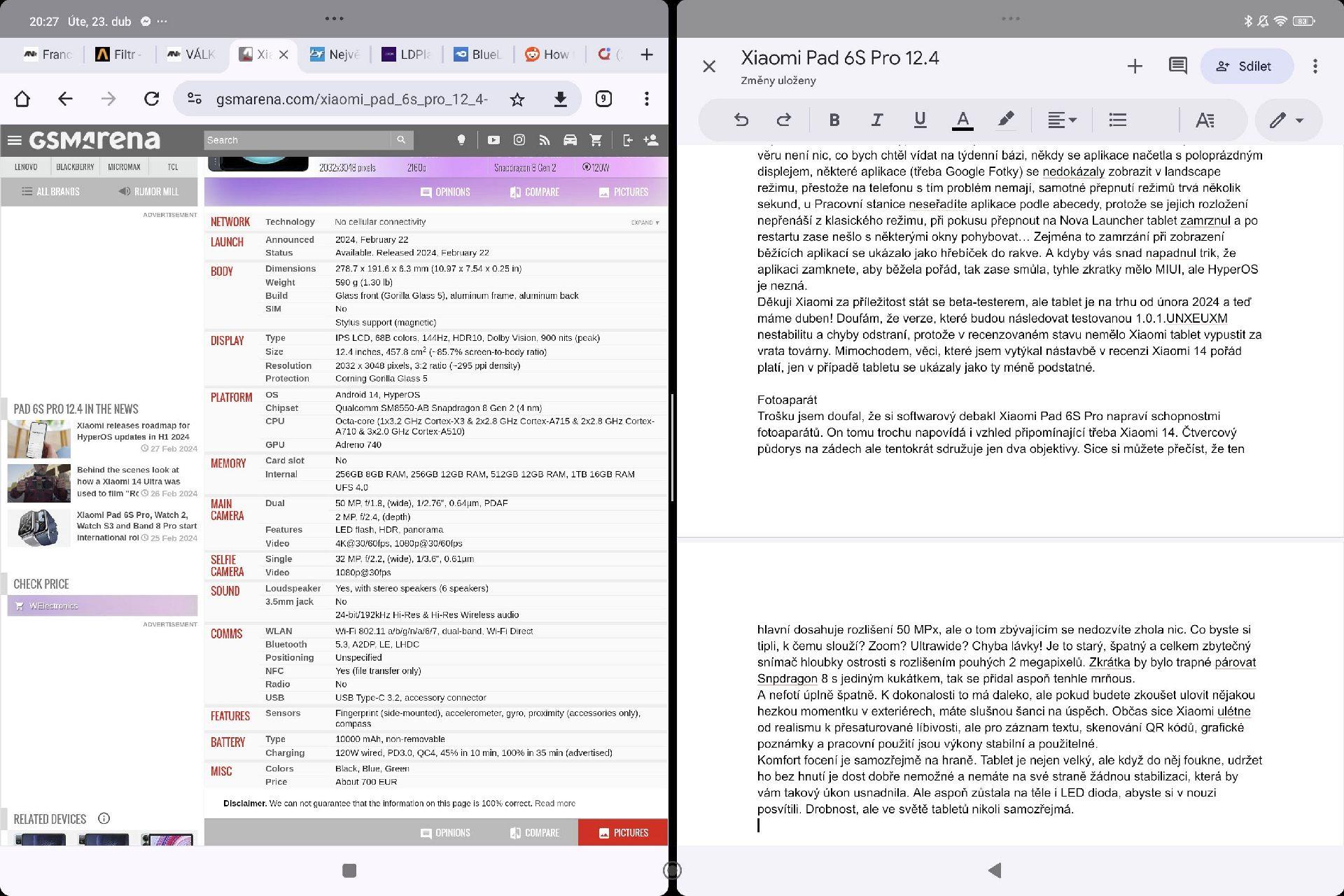The height and width of the screenshot is (896, 1344).
Task: Open PICTURES link under device header
Action: click(624, 192)
